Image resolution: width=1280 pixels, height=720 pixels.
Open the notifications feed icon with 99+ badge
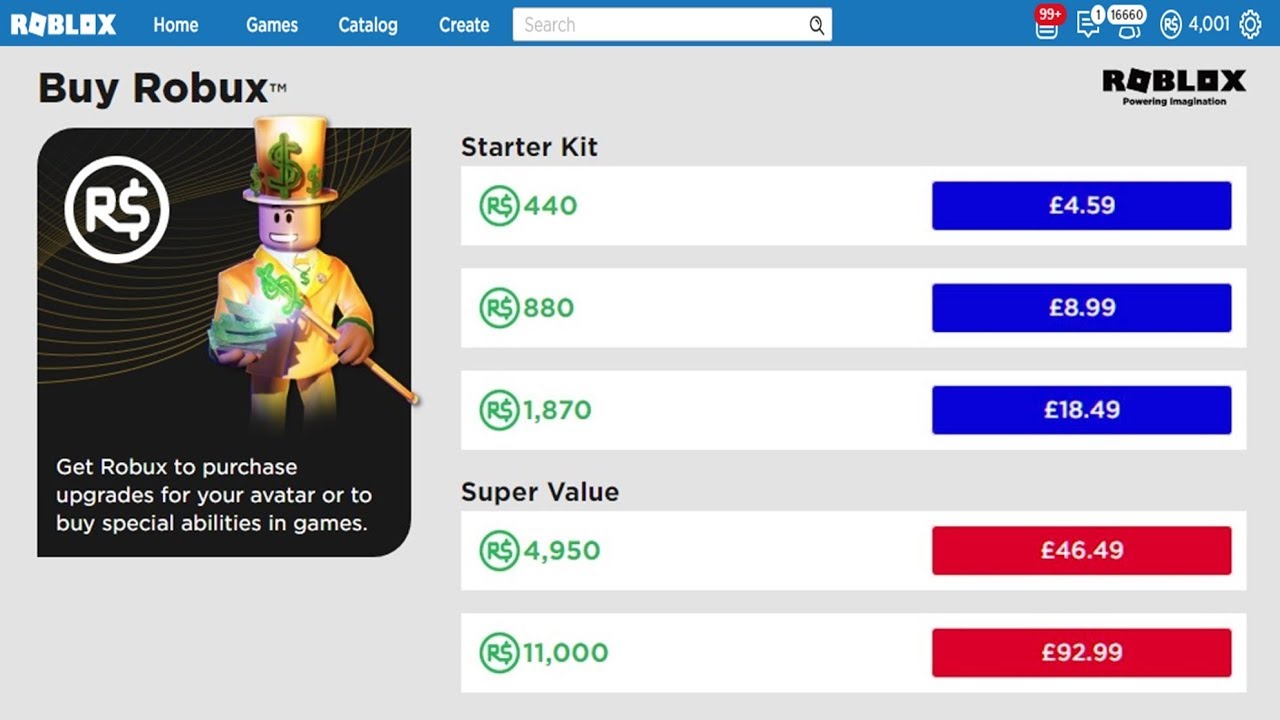pyautogui.click(x=1047, y=26)
